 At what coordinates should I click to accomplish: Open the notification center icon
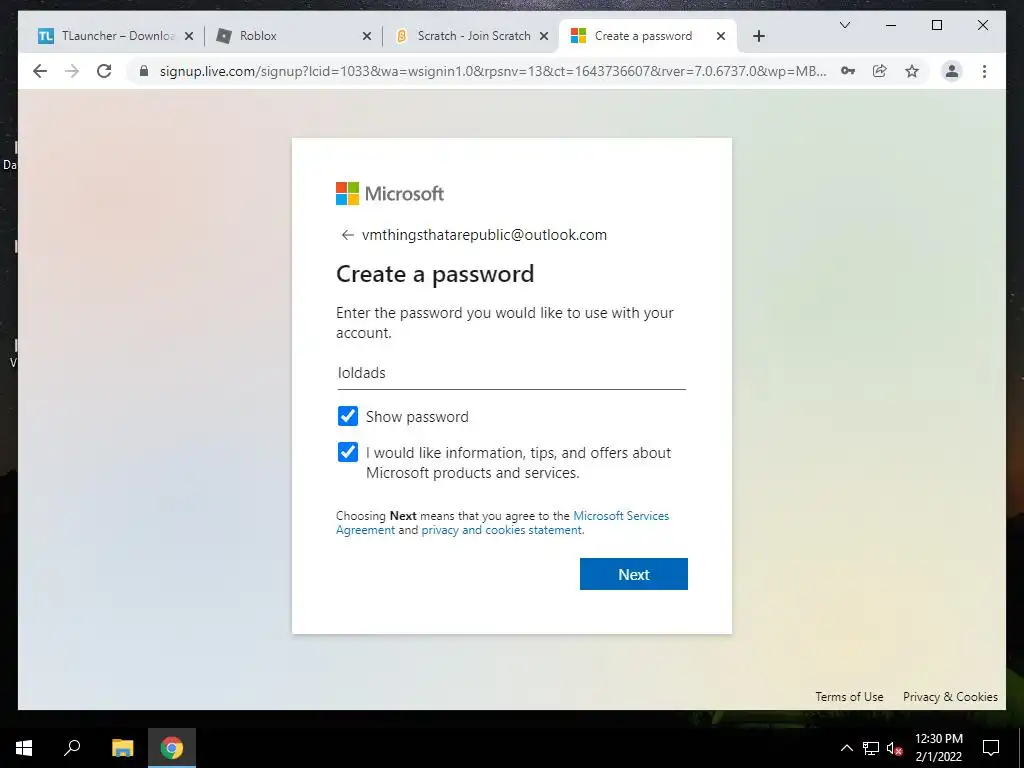pos(991,748)
